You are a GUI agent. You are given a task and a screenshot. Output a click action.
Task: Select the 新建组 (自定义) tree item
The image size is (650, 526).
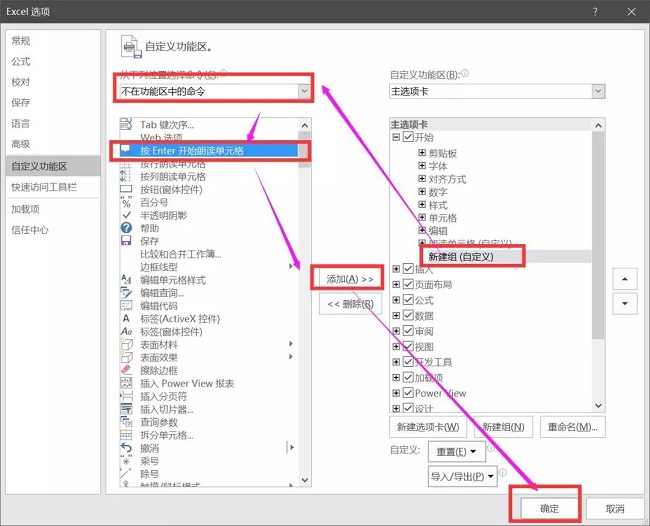[x=461, y=257]
